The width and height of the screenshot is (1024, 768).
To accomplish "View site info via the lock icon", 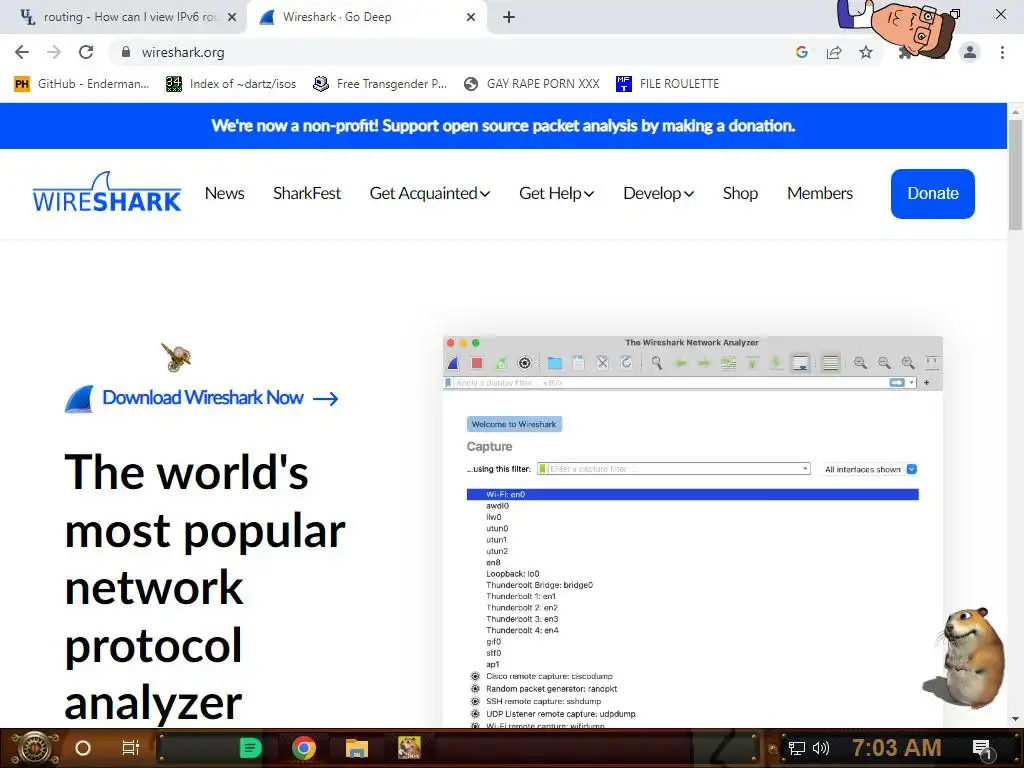I will [126, 52].
